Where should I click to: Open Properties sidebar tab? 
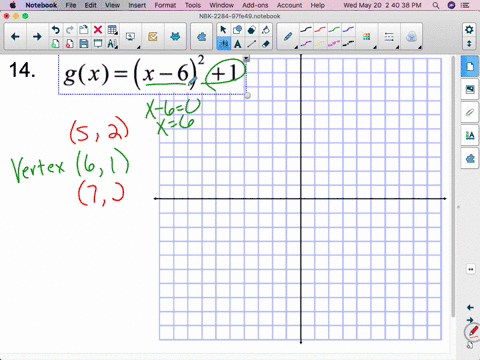[x=470, y=135]
